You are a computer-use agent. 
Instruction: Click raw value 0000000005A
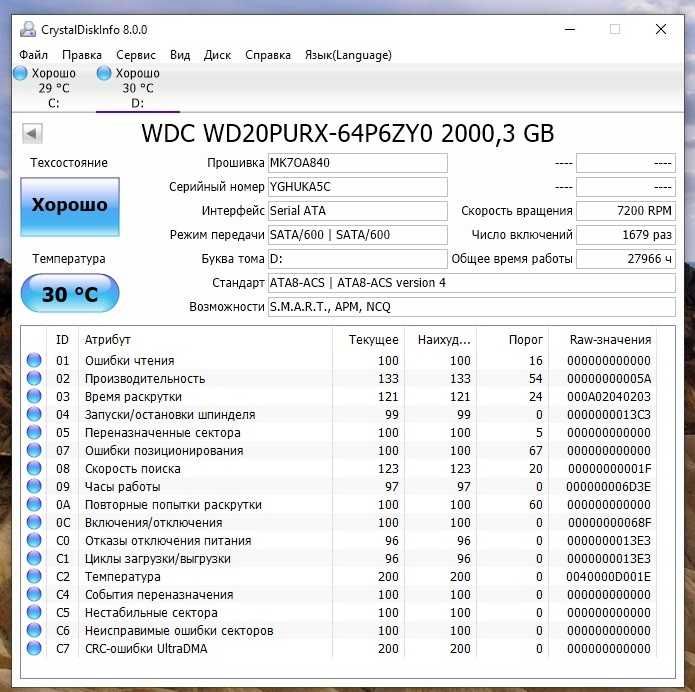coord(609,379)
